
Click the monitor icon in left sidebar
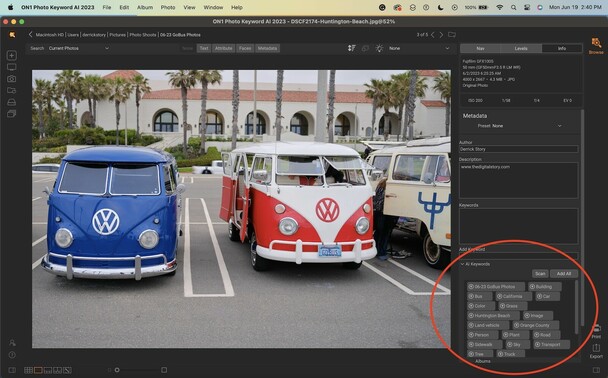pyautogui.click(x=12, y=67)
